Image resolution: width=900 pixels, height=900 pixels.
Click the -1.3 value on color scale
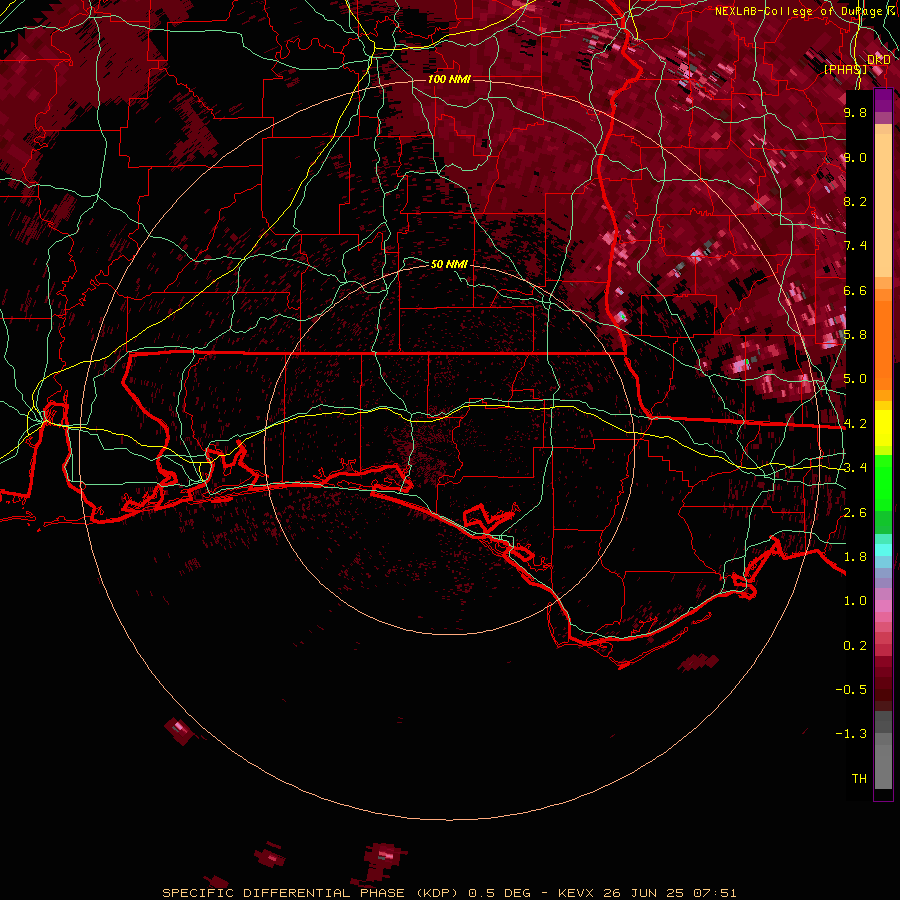pyautogui.click(x=851, y=734)
